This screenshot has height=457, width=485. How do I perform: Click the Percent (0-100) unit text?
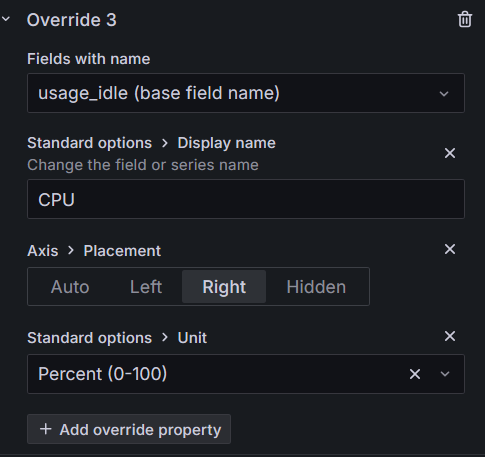(x=103, y=374)
